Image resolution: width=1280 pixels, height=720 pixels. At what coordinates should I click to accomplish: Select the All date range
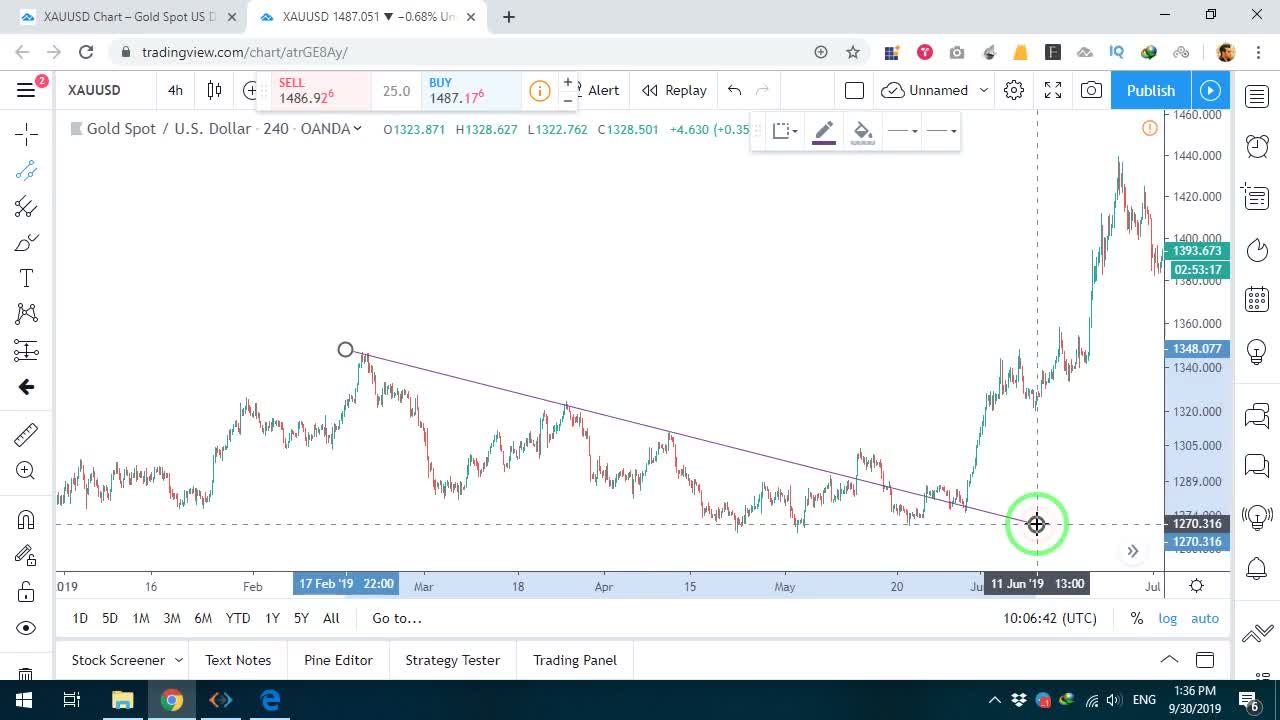pyautogui.click(x=331, y=618)
